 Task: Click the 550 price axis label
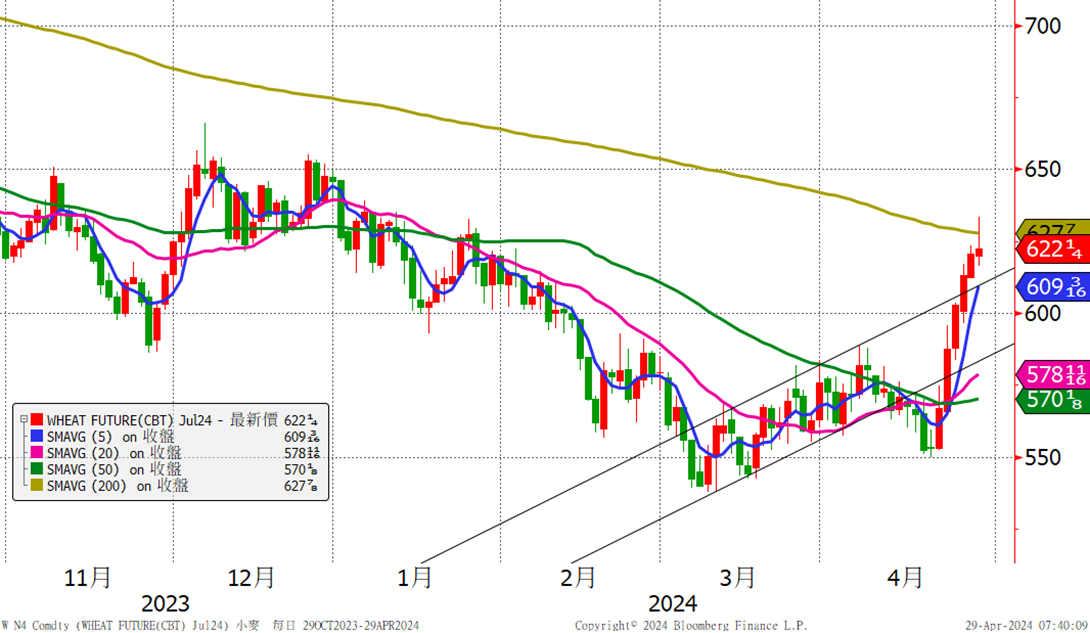coord(1043,457)
